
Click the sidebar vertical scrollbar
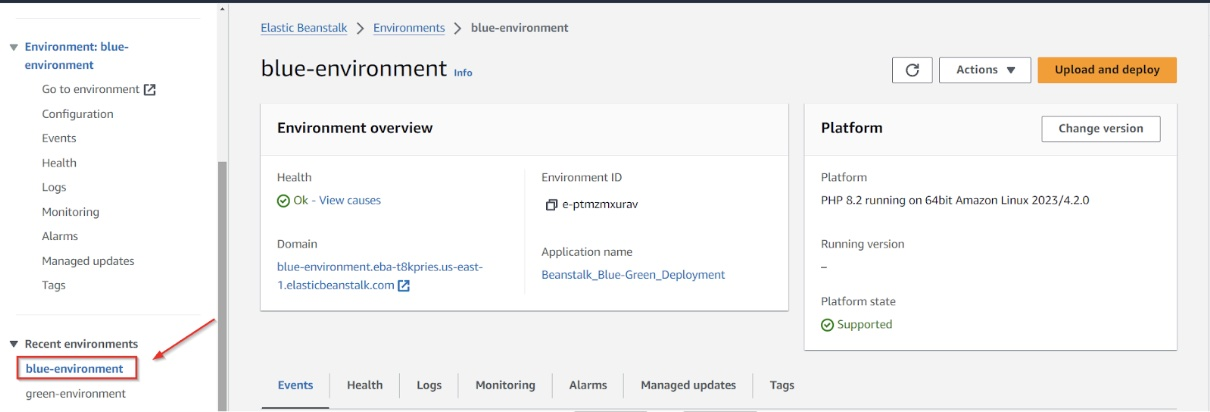(x=222, y=280)
